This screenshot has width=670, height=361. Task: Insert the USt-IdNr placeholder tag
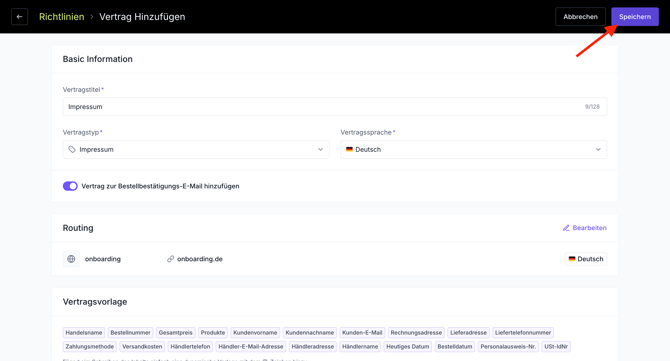coord(556,346)
